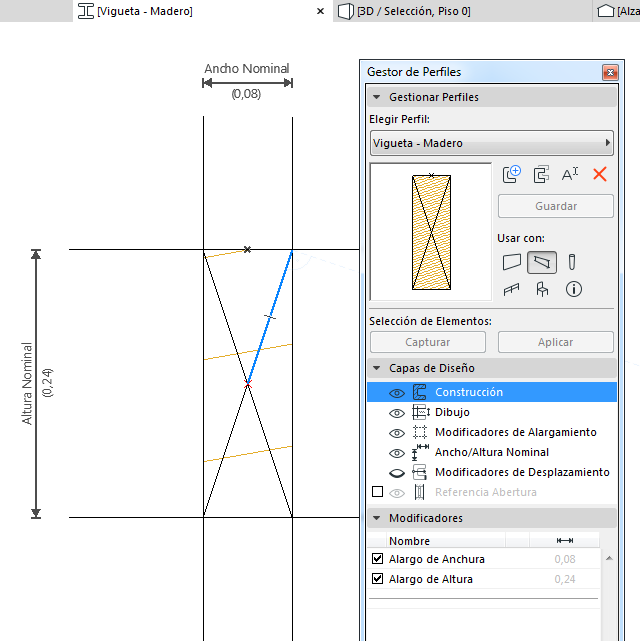Close the Gestor de Perfiles palette
The height and width of the screenshot is (641, 640).
point(610,72)
